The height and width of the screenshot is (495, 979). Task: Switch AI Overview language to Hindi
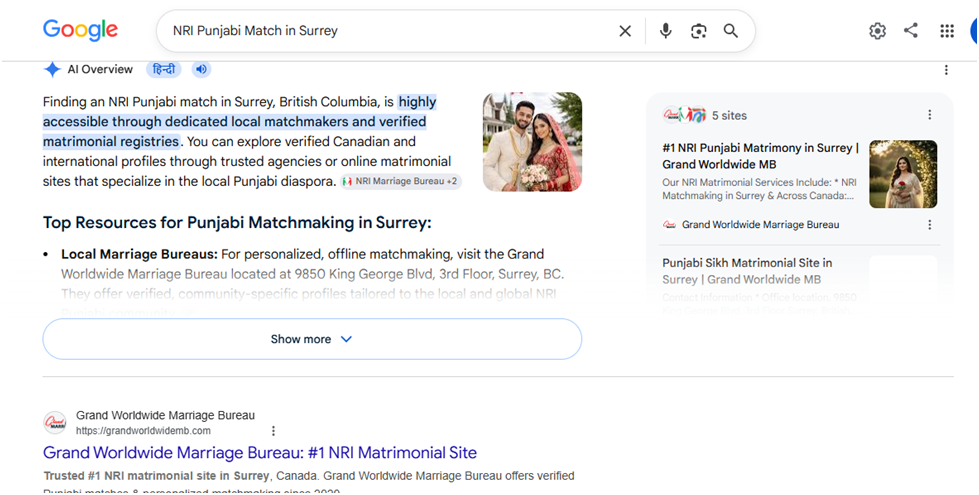(164, 69)
